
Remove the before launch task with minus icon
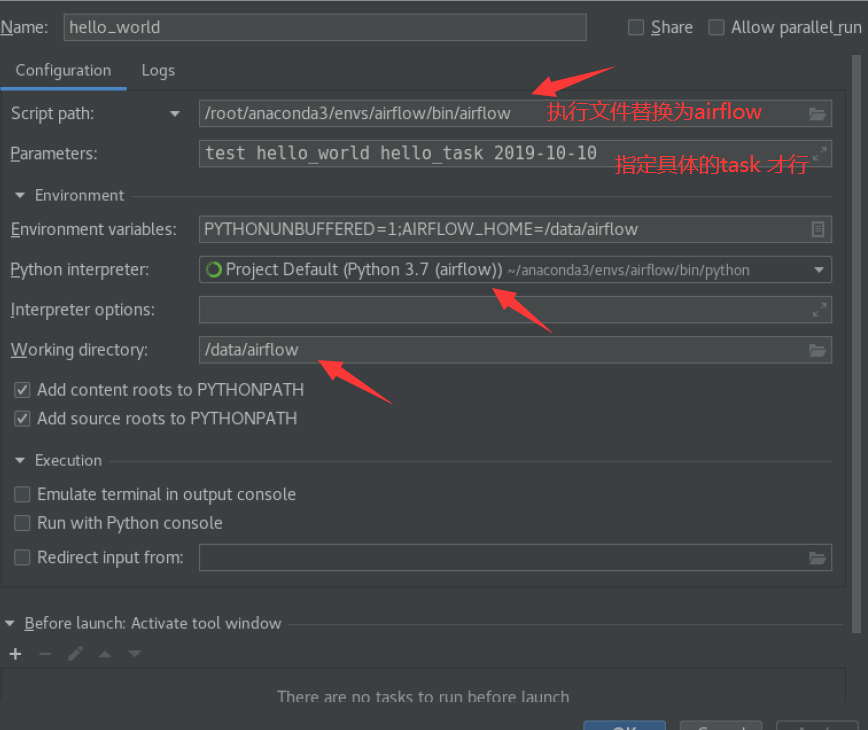coord(45,654)
